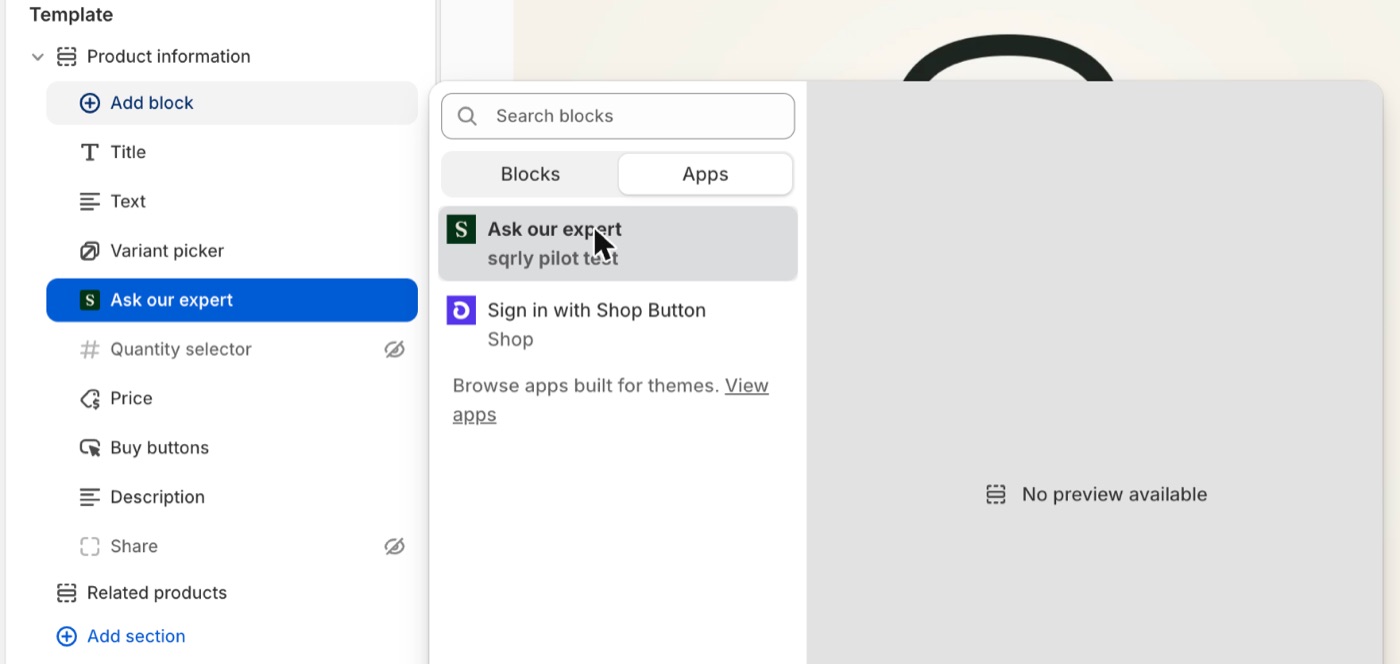Select the highlighted Ask our expert row
Image resolution: width=1400 pixels, height=664 pixels.
pyautogui.click(x=232, y=300)
